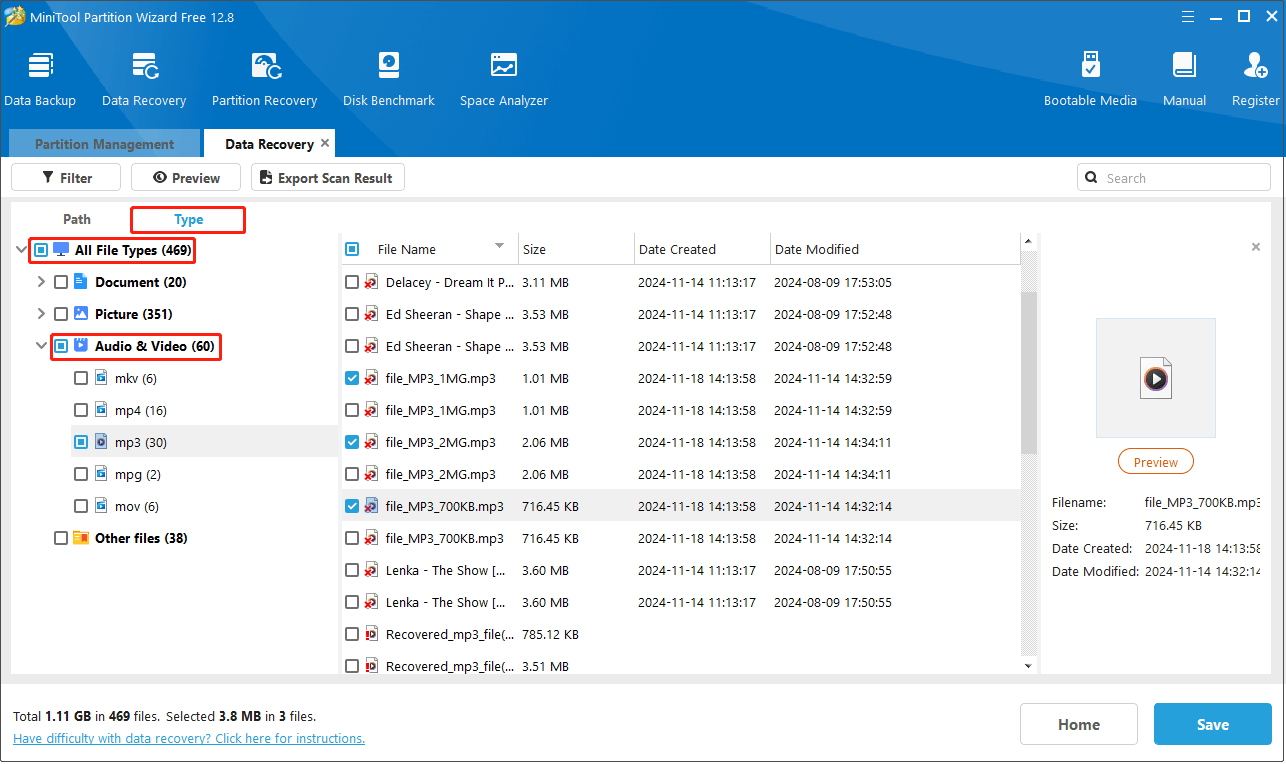Check the Document (20) checkbox
The height and width of the screenshot is (764, 1286).
[x=61, y=282]
